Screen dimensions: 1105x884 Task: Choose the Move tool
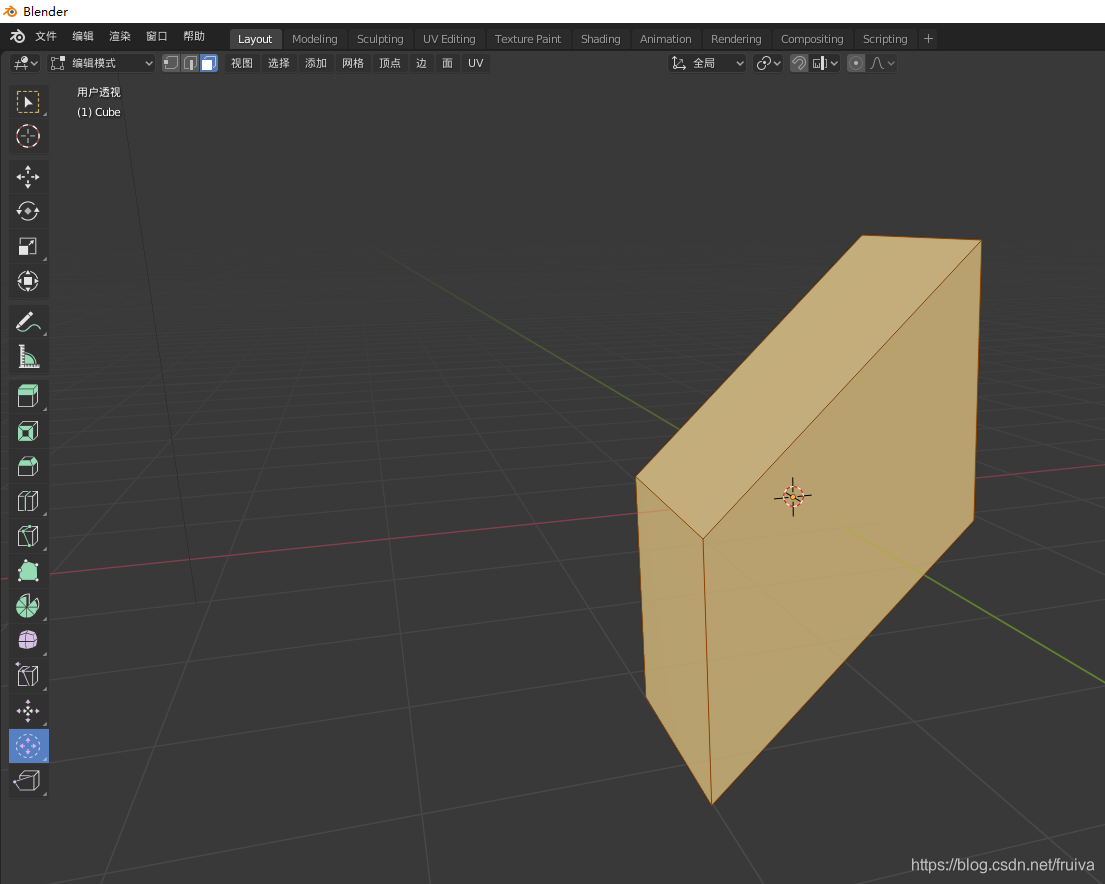28,177
